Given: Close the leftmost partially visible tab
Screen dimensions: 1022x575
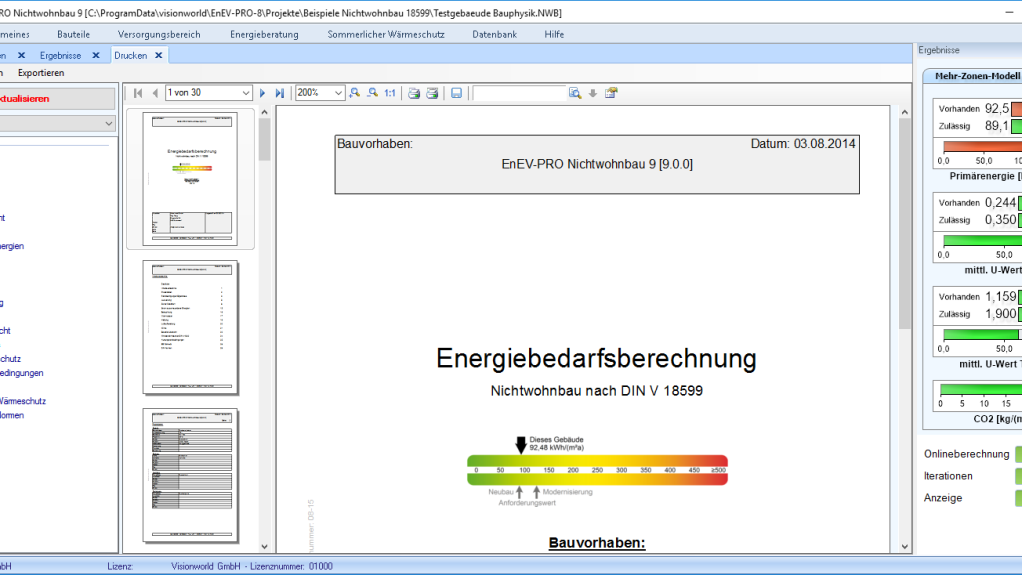Looking at the screenshot, I should coord(22,55).
